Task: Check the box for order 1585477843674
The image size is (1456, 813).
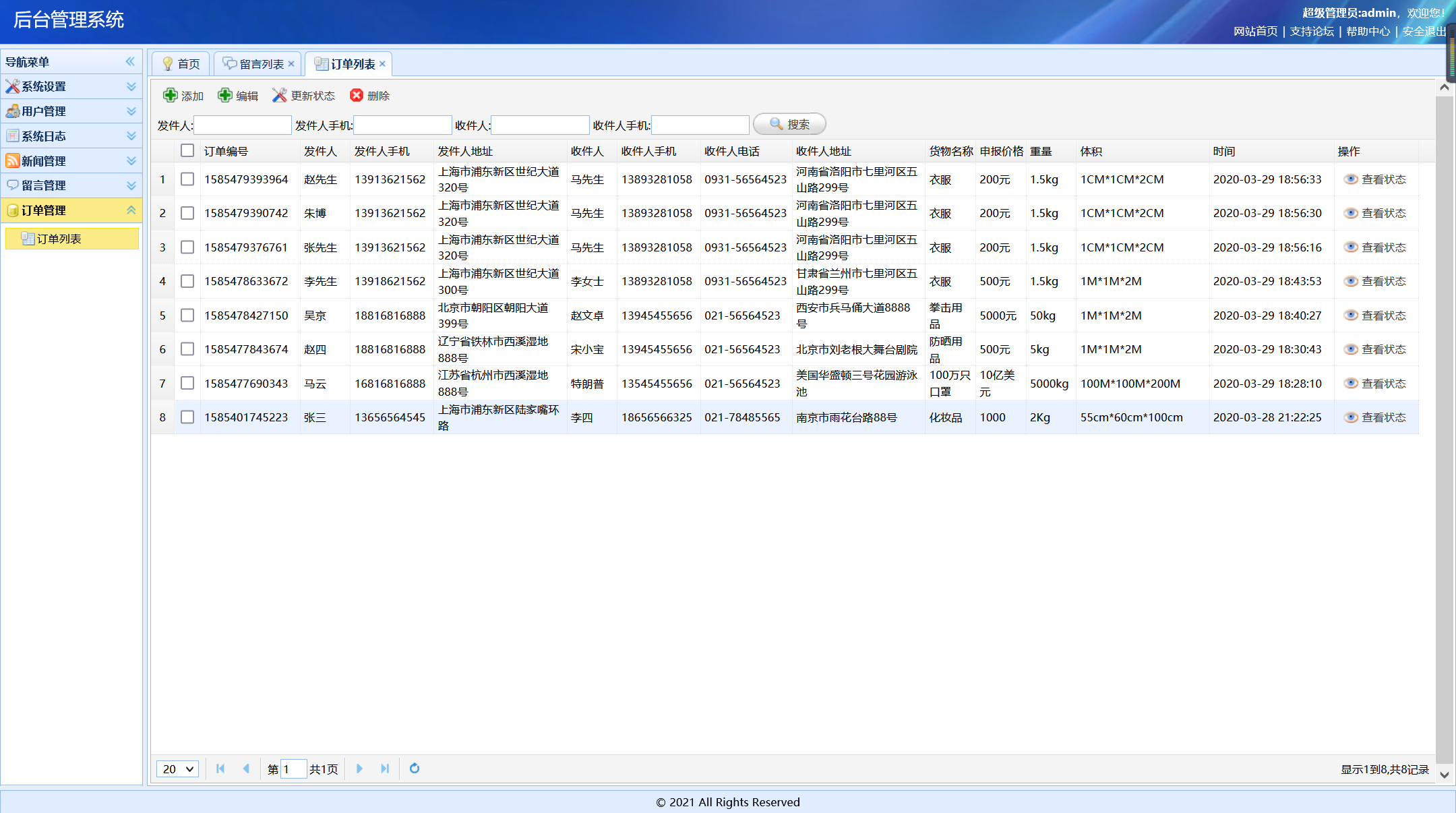Action: click(x=187, y=349)
